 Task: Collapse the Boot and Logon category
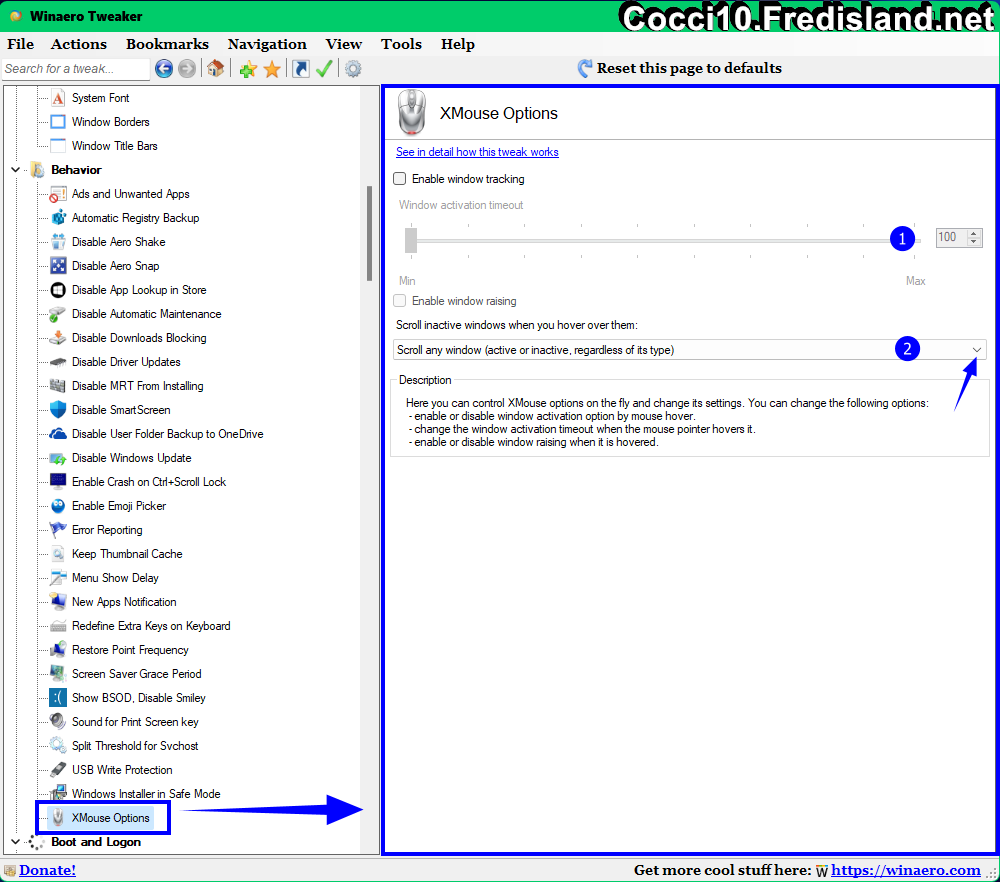(x=16, y=842)
